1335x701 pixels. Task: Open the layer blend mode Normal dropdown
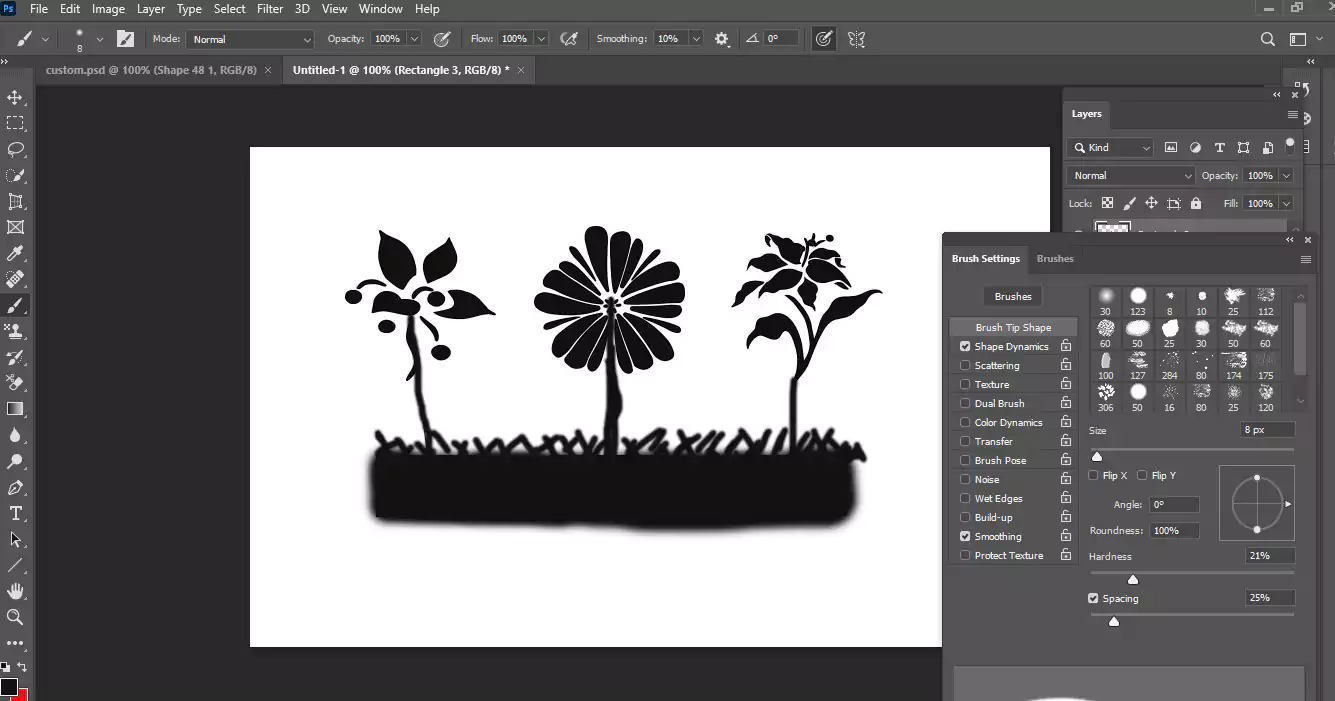click(x=1130, y=176)
